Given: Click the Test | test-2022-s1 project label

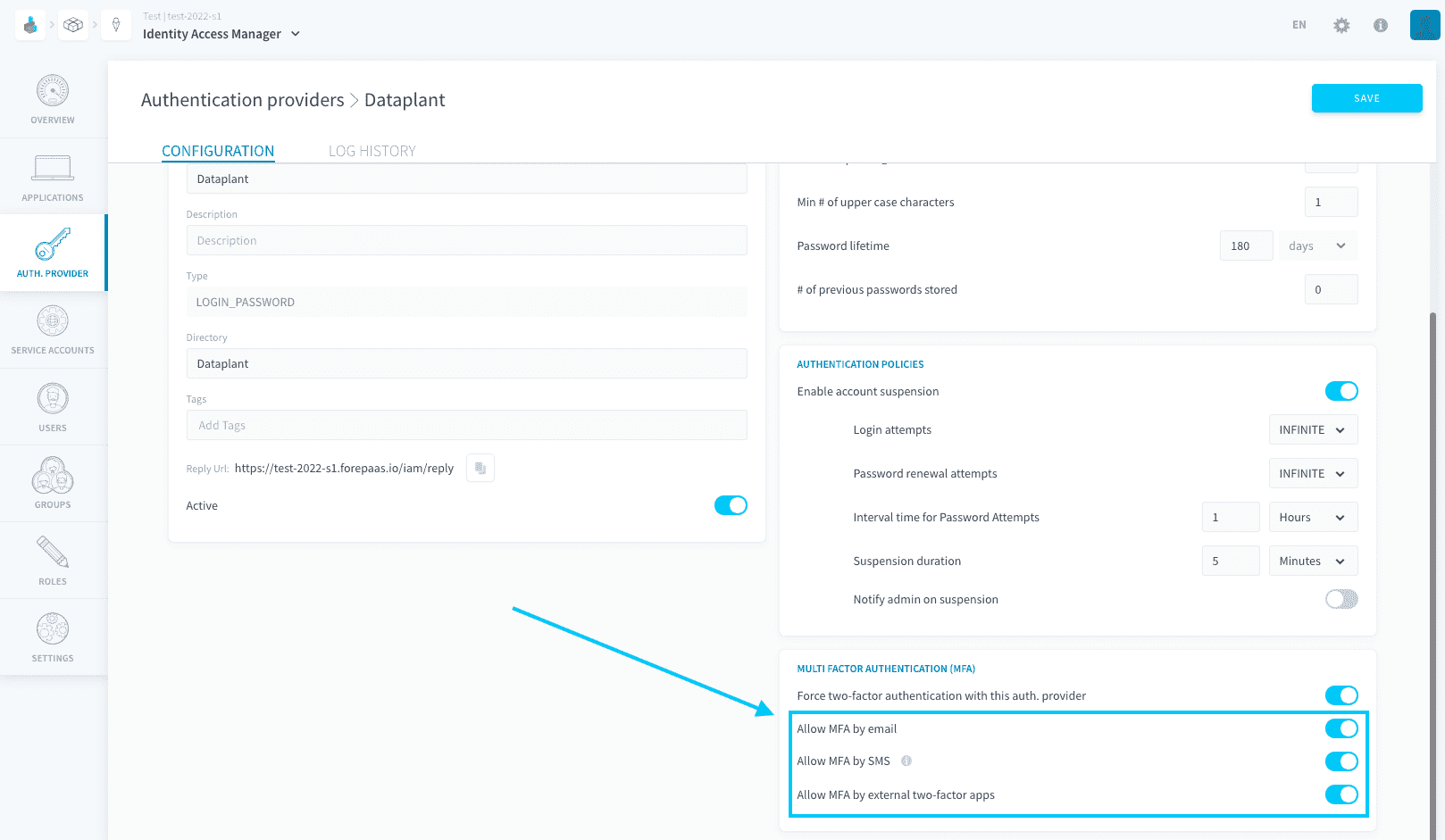Looking at the screenshot, I should click(182, 16).
